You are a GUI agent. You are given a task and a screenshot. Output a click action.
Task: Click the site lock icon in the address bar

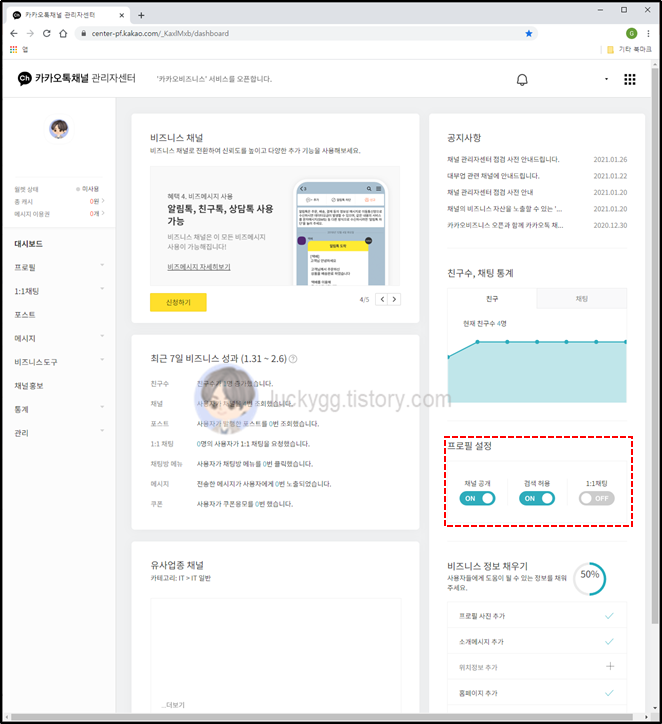pos(84,33)
